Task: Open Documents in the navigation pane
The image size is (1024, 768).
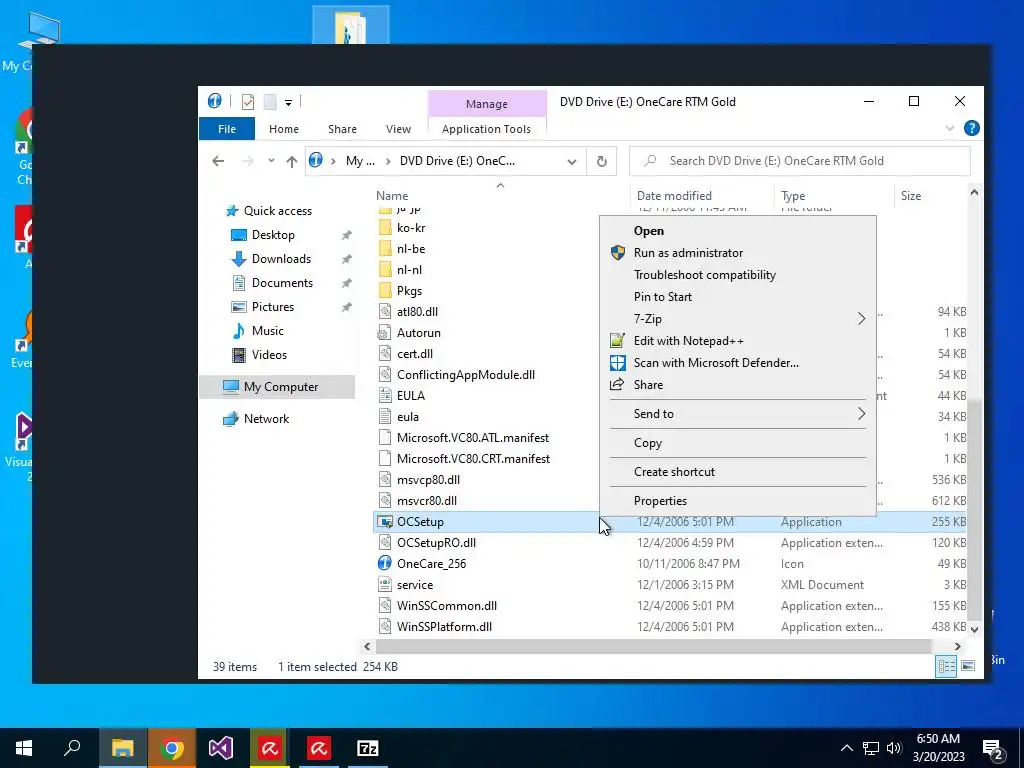Action: pyautogui.click(x=282, y=283)
